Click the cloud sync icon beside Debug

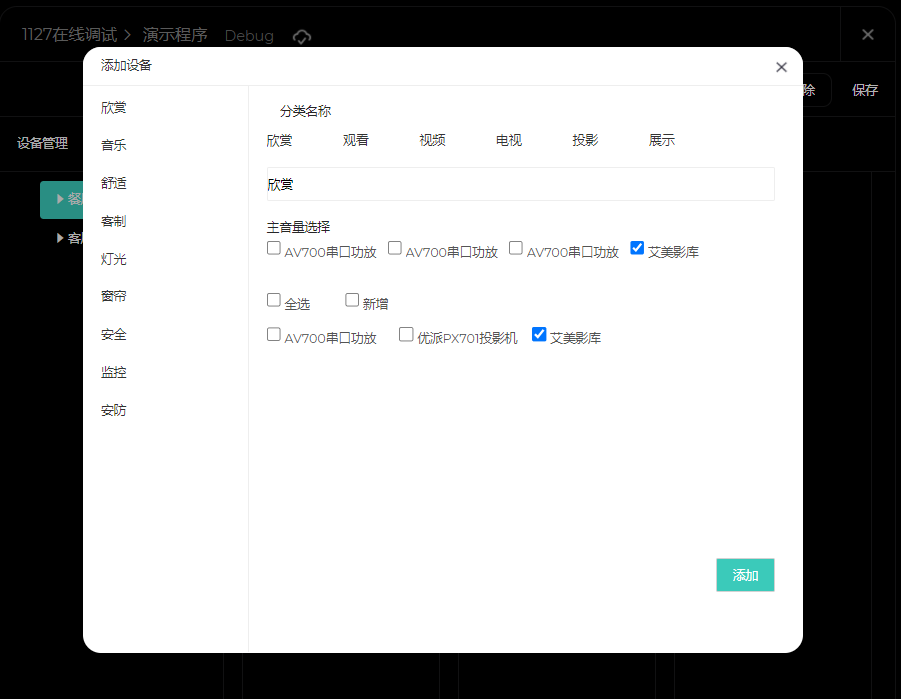click(302, 36)
